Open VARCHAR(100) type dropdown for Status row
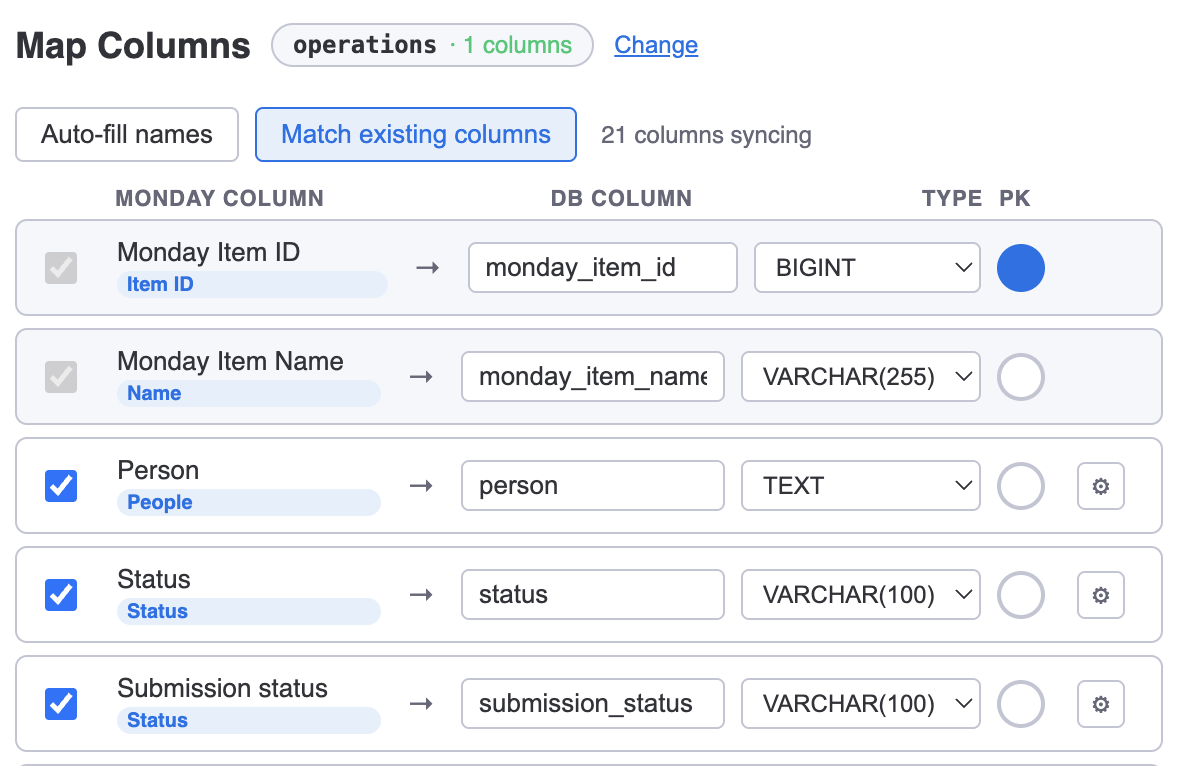 [859, 595]
